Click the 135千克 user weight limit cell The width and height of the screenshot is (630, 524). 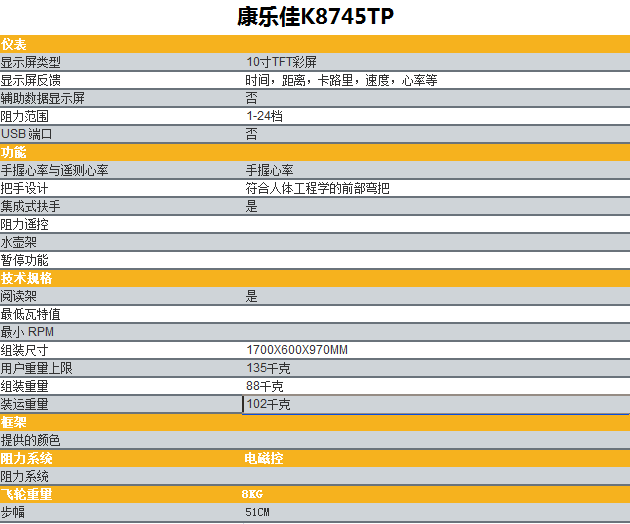(x=268, y=368)
